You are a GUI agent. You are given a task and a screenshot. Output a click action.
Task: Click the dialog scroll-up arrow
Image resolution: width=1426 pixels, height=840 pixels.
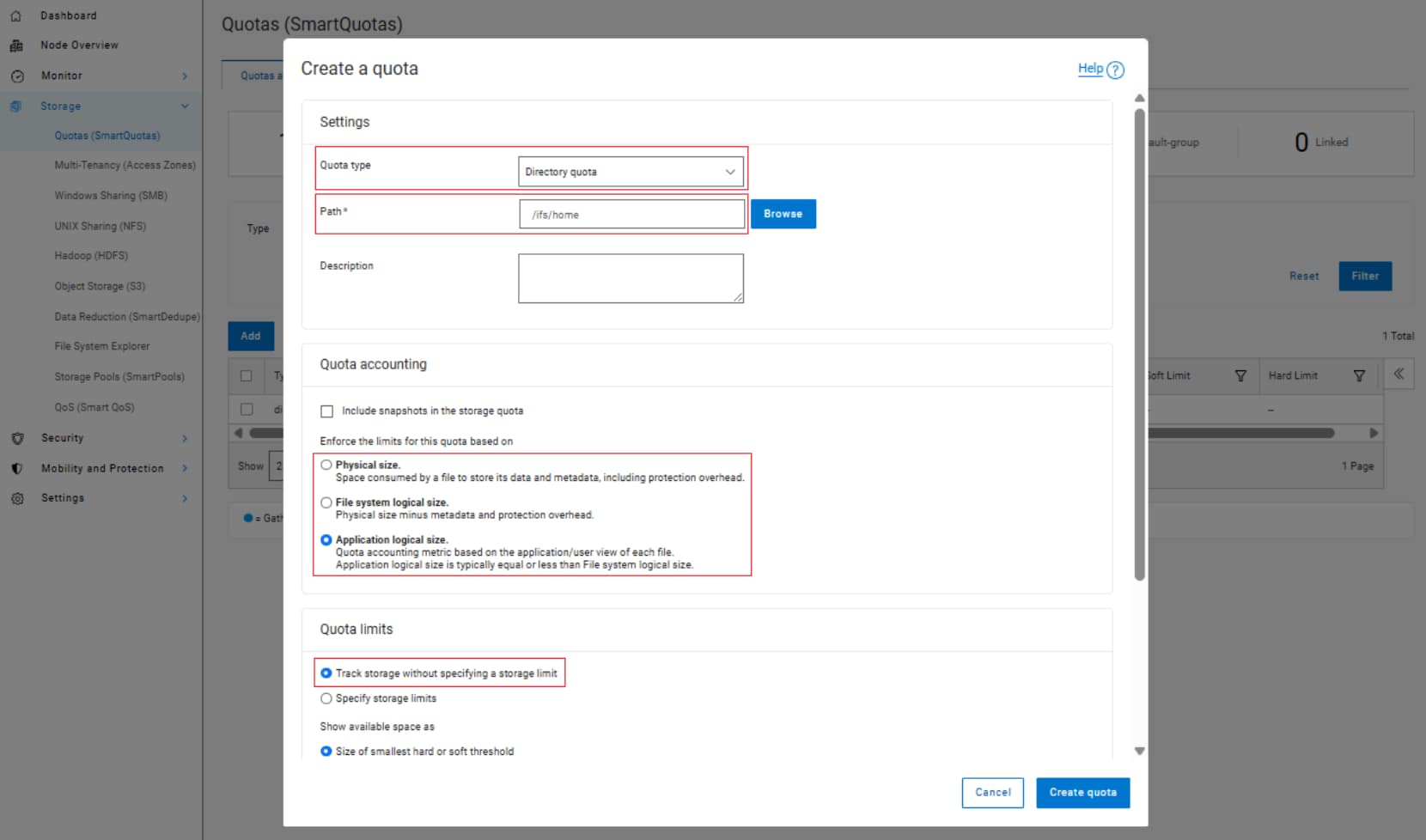[x=1139, y=98]
